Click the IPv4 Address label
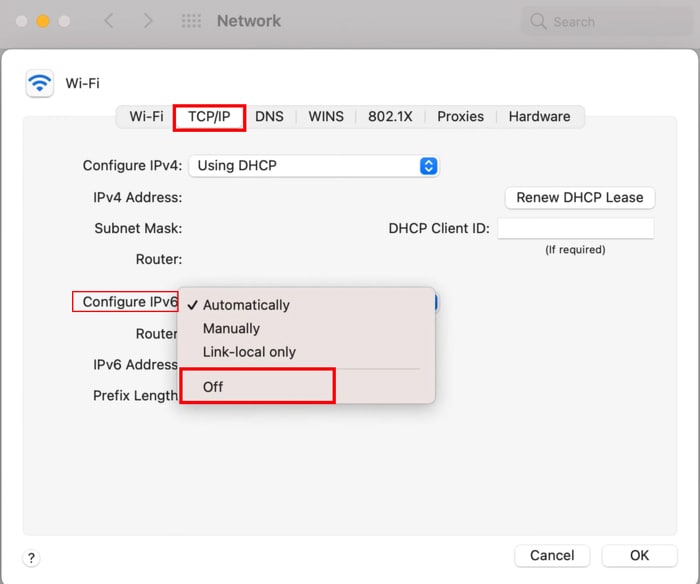Viewport: 700px width, 584px height. click(138, 197)
